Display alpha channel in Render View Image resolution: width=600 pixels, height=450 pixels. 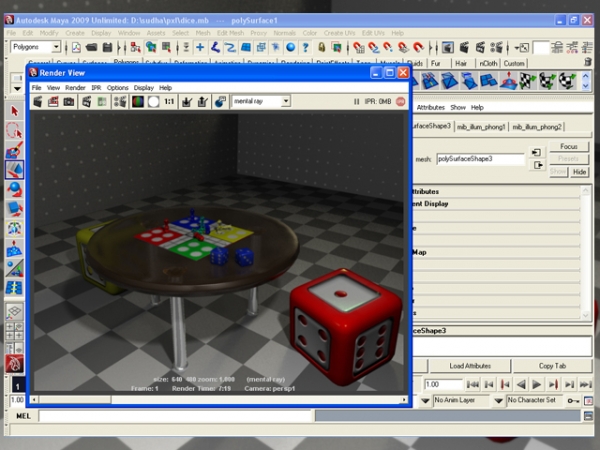[153, 102]
